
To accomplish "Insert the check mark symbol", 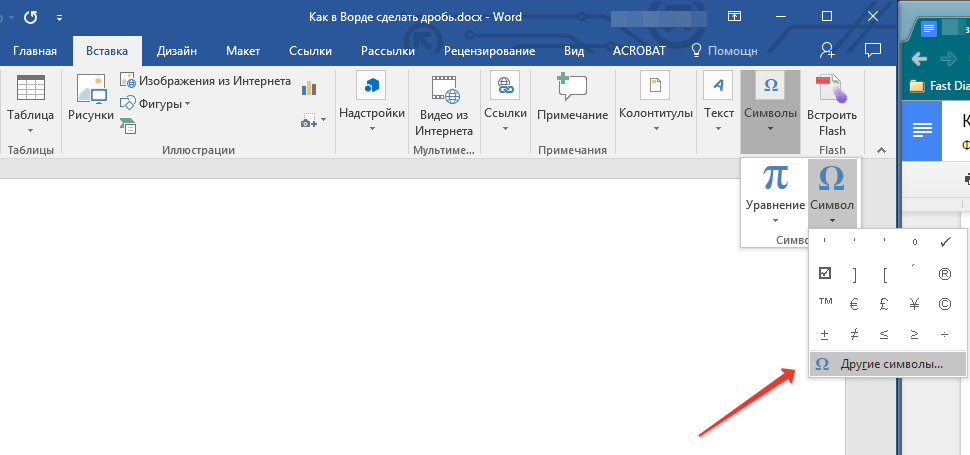I will (945, 243).
